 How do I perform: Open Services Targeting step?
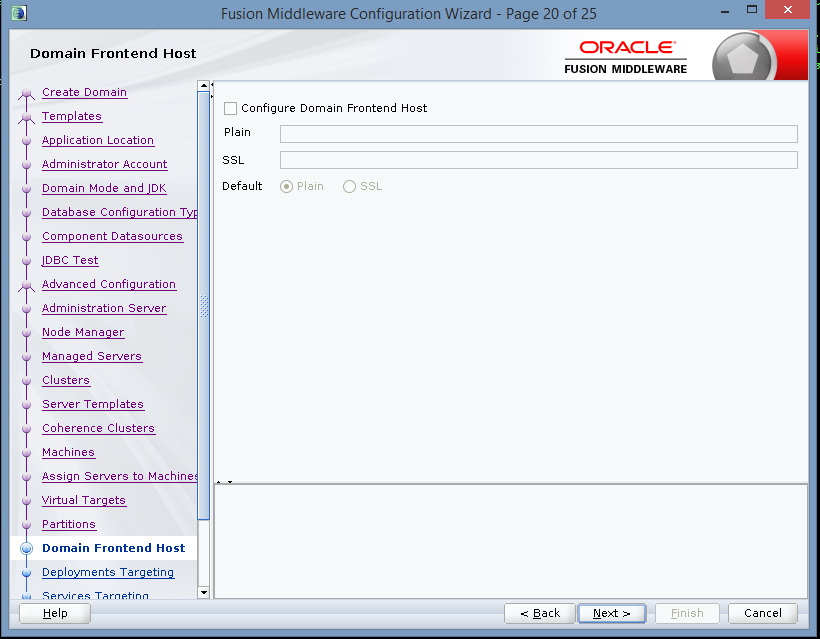click(95, 595)
